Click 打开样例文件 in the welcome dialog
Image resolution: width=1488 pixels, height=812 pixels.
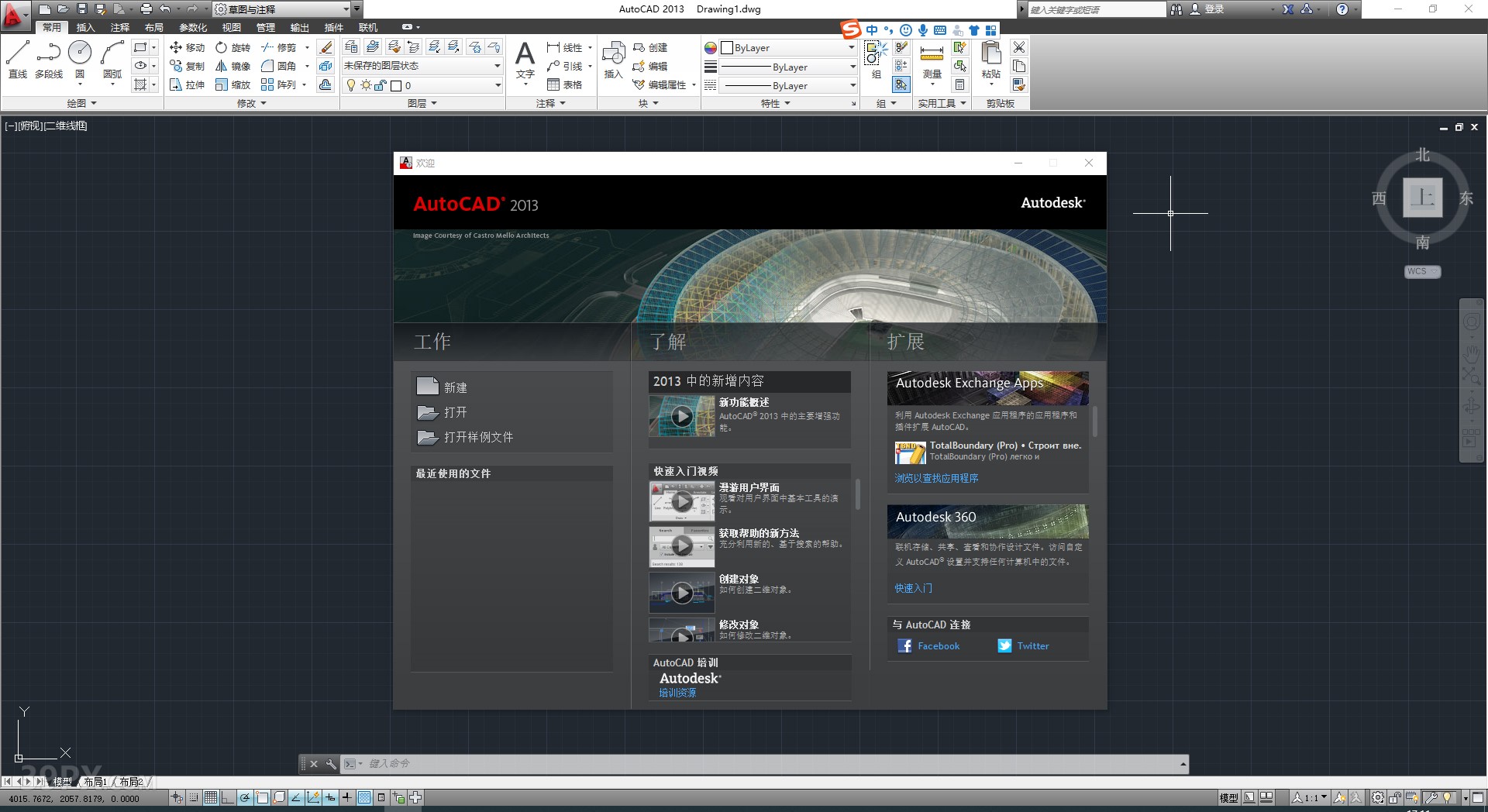pos(477,437)
